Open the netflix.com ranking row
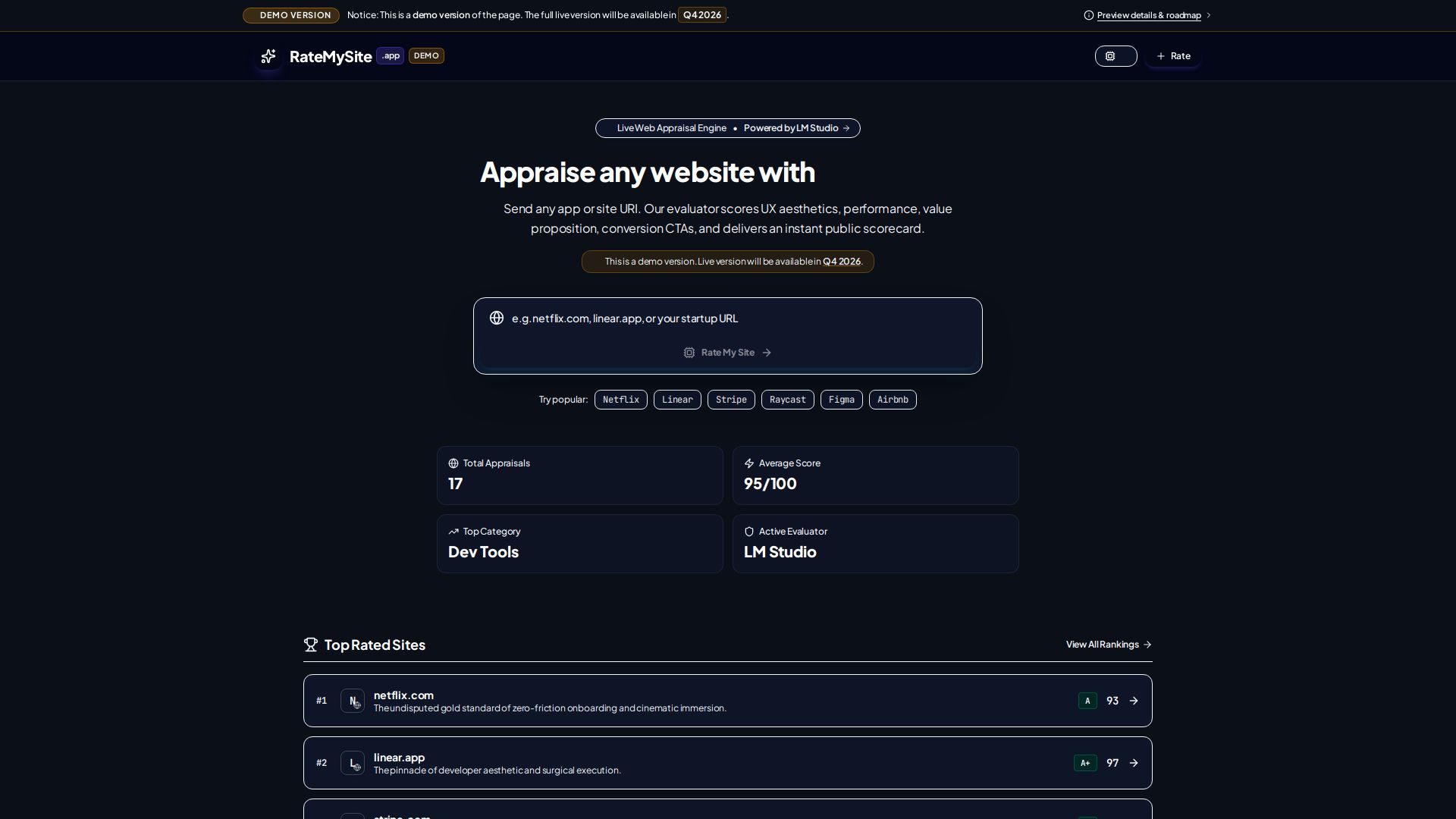The height and width of the screenshot is (819, 1456). 728,701
